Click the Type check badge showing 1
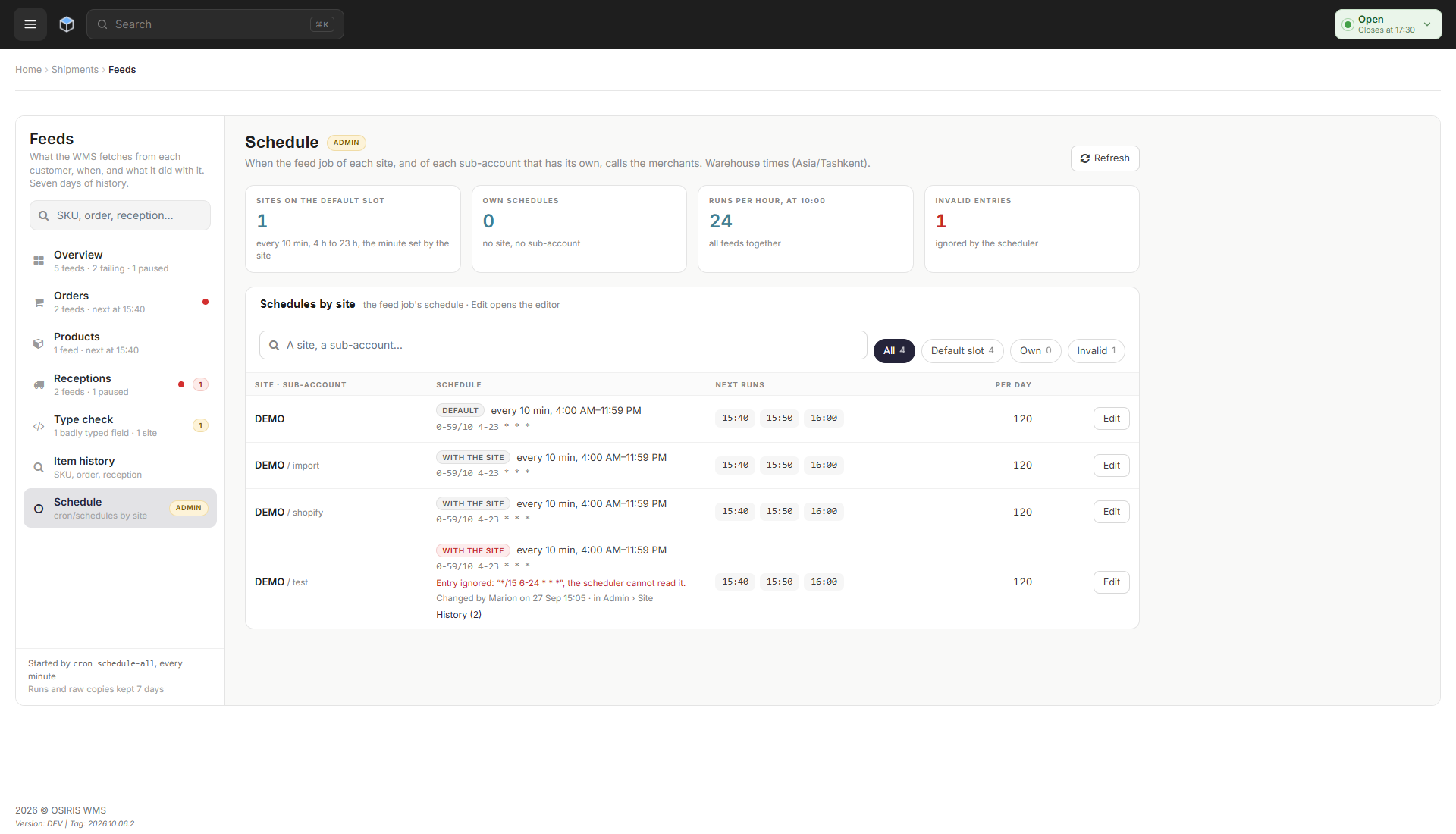Screen dimensions: 1456x834 click(200, 425)
